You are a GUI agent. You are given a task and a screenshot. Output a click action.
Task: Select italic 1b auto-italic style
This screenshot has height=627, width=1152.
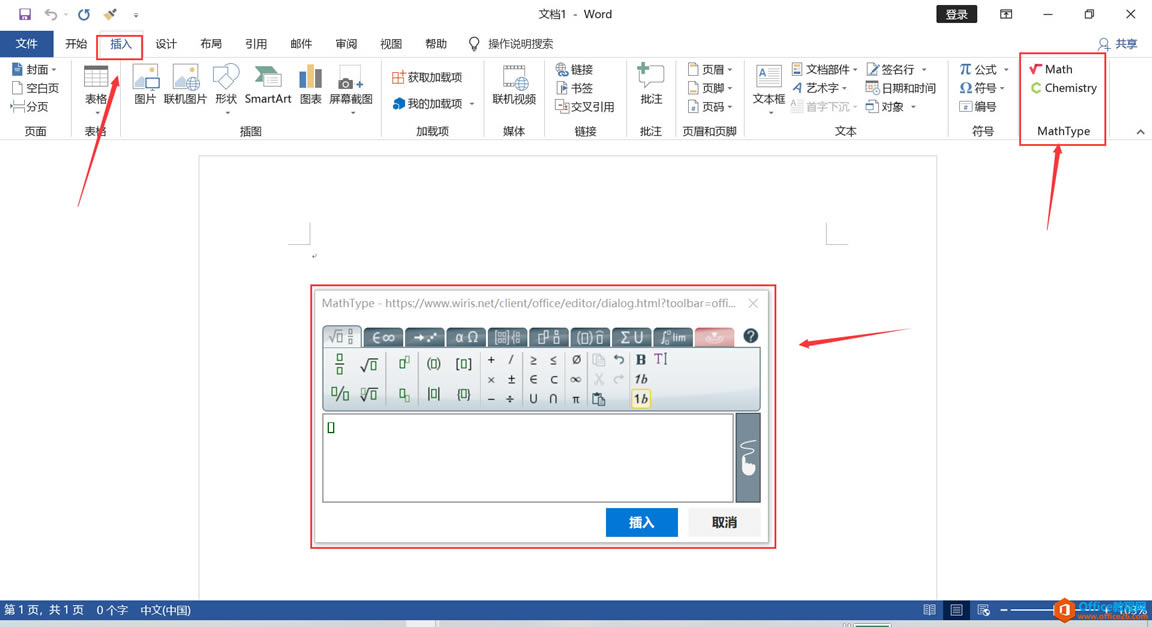[x=641, y=379]
